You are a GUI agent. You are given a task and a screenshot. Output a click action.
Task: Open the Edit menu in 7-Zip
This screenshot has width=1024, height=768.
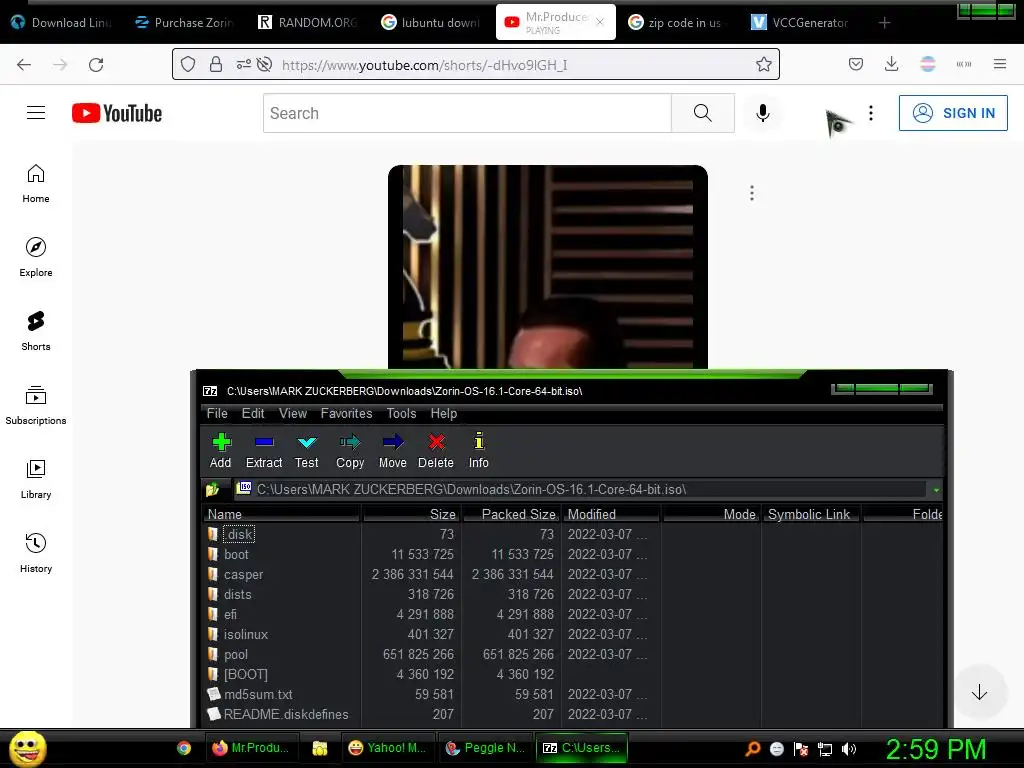(x=253, y=413)
